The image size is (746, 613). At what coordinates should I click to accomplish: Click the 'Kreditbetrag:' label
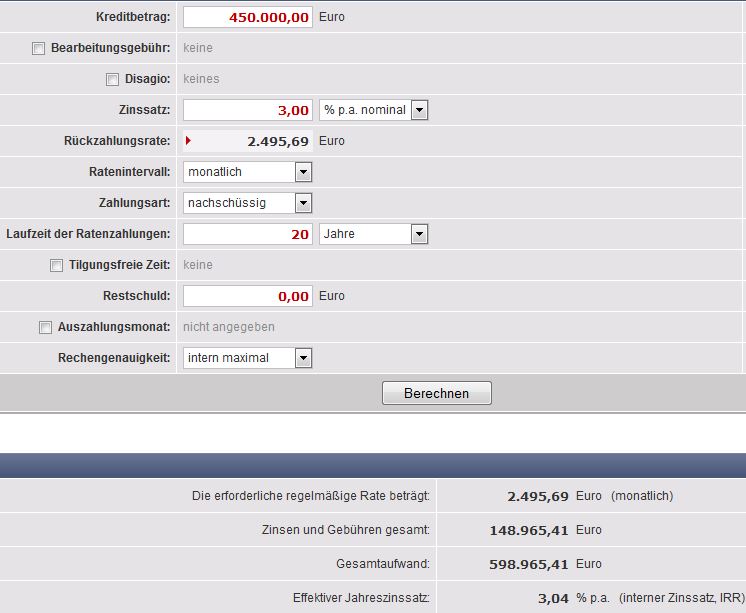[133, 17]
